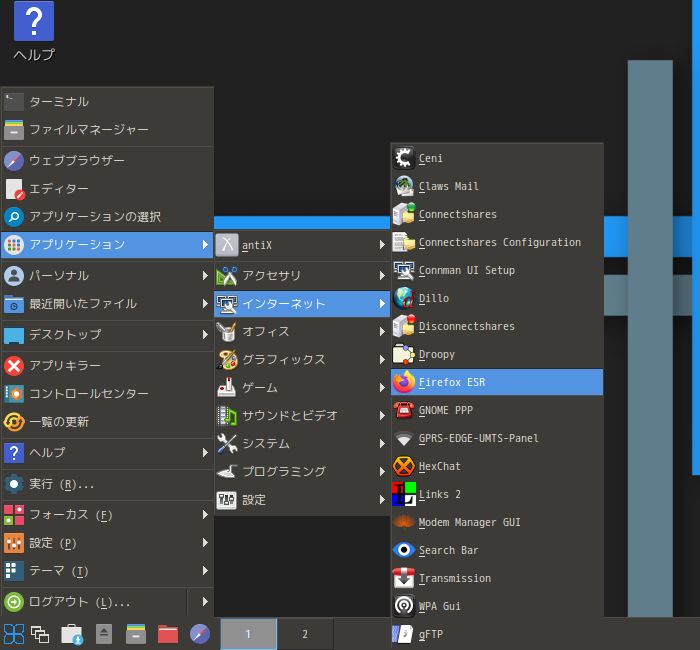Image resolution: width=700 pixels, height=650 pixels.
Task: Open the プログラミング category
Action: 302,471
